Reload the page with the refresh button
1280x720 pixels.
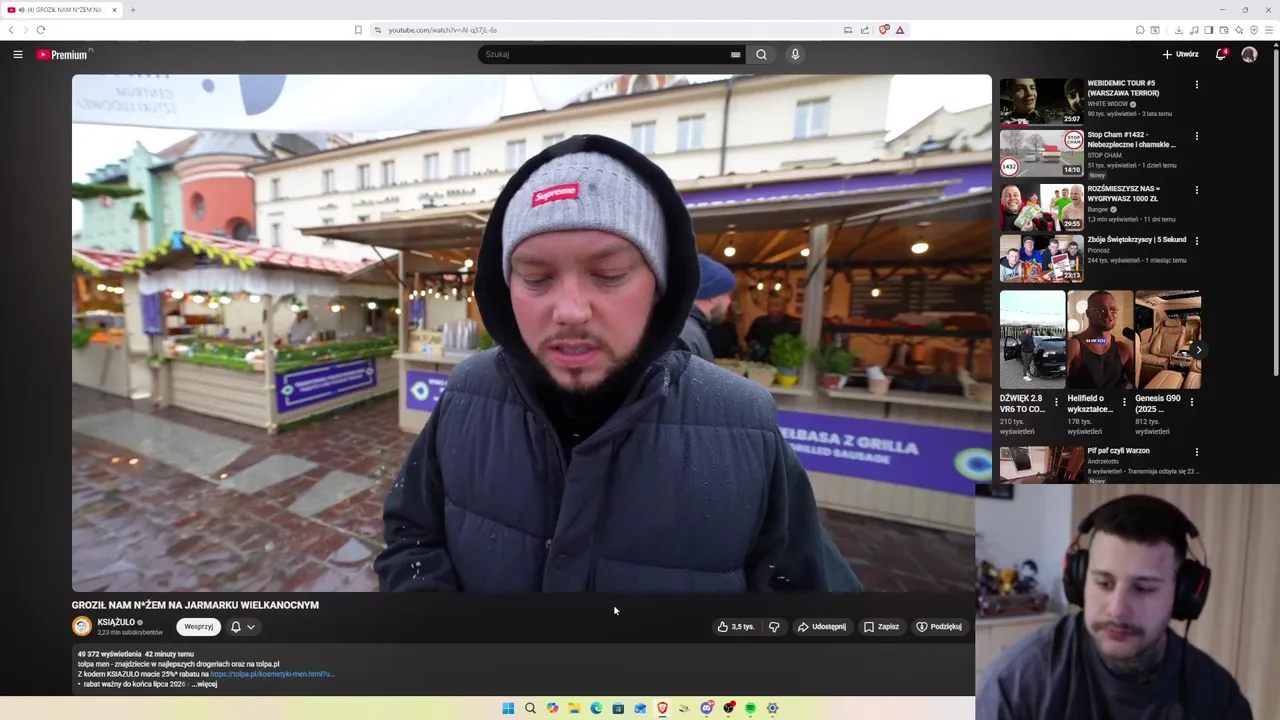41,30
